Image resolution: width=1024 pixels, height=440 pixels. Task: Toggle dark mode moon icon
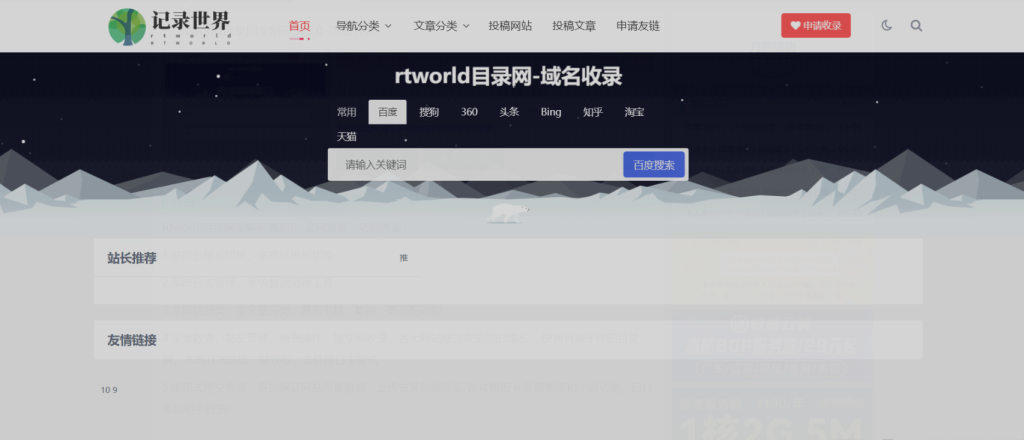[886, 26]
